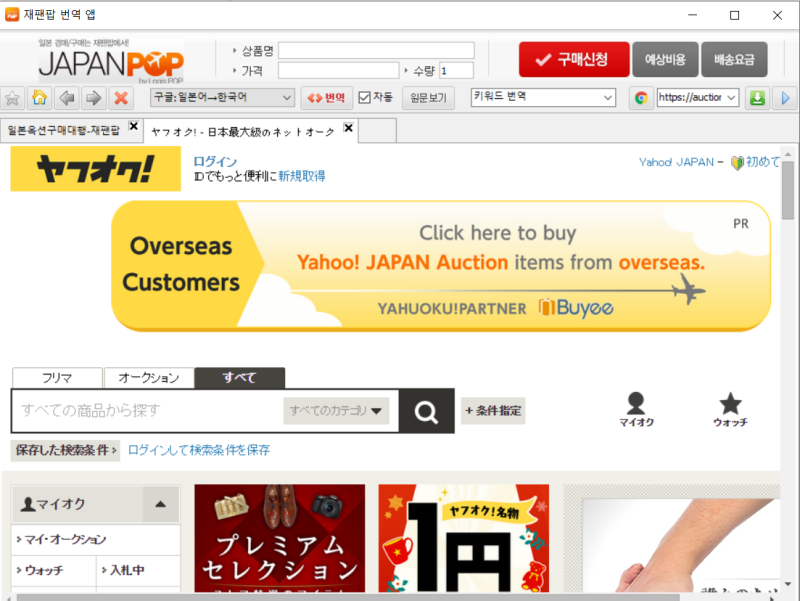Stop loading with the red X icon
Viewport: 800px width, 601px height.
click(121, 98)
